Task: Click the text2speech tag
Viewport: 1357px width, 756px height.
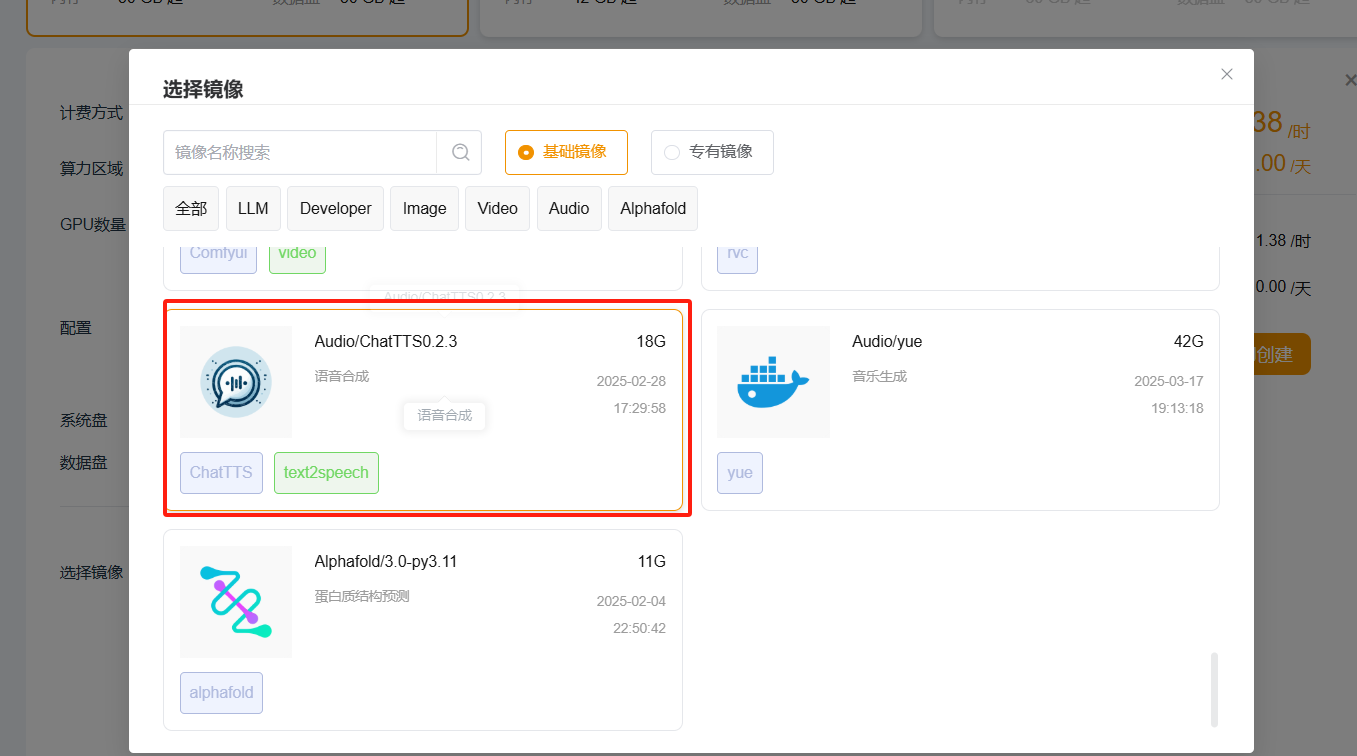Action: [326, 473]
